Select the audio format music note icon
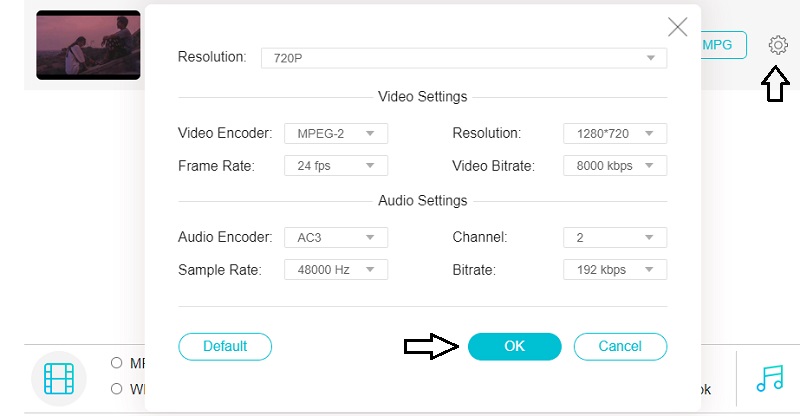The width and height of the screenshot is (800, 416). pyautogui.click(x=769, y=377)
